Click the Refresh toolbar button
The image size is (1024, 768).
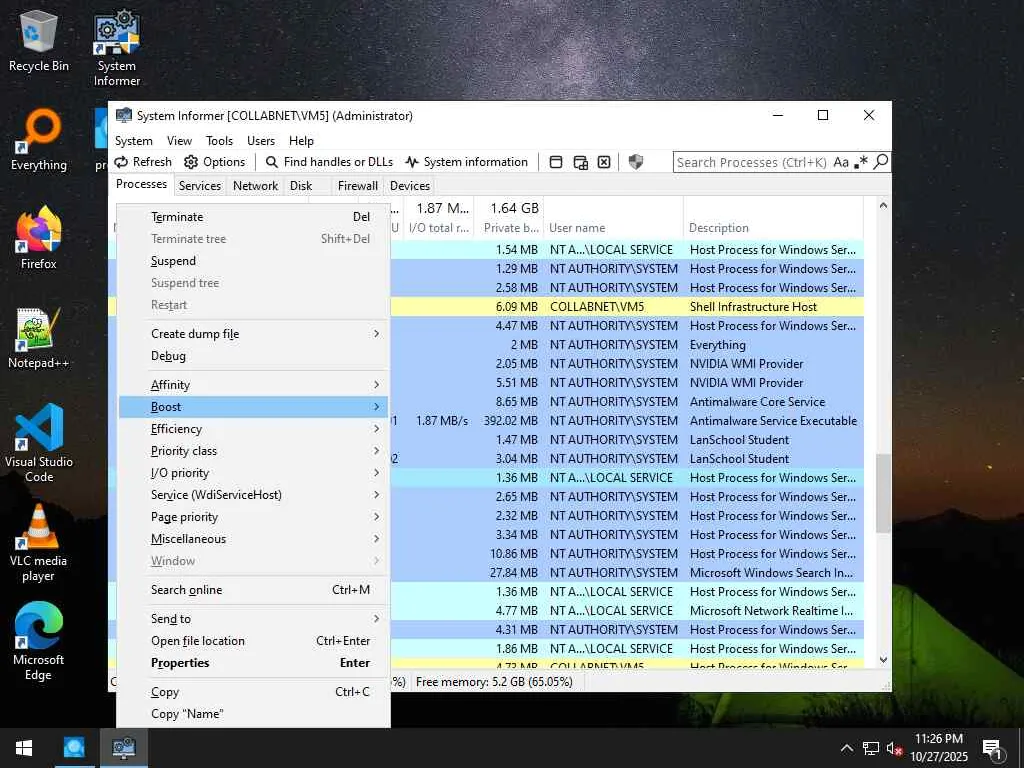pyautogui.click(x=143, y=162)
